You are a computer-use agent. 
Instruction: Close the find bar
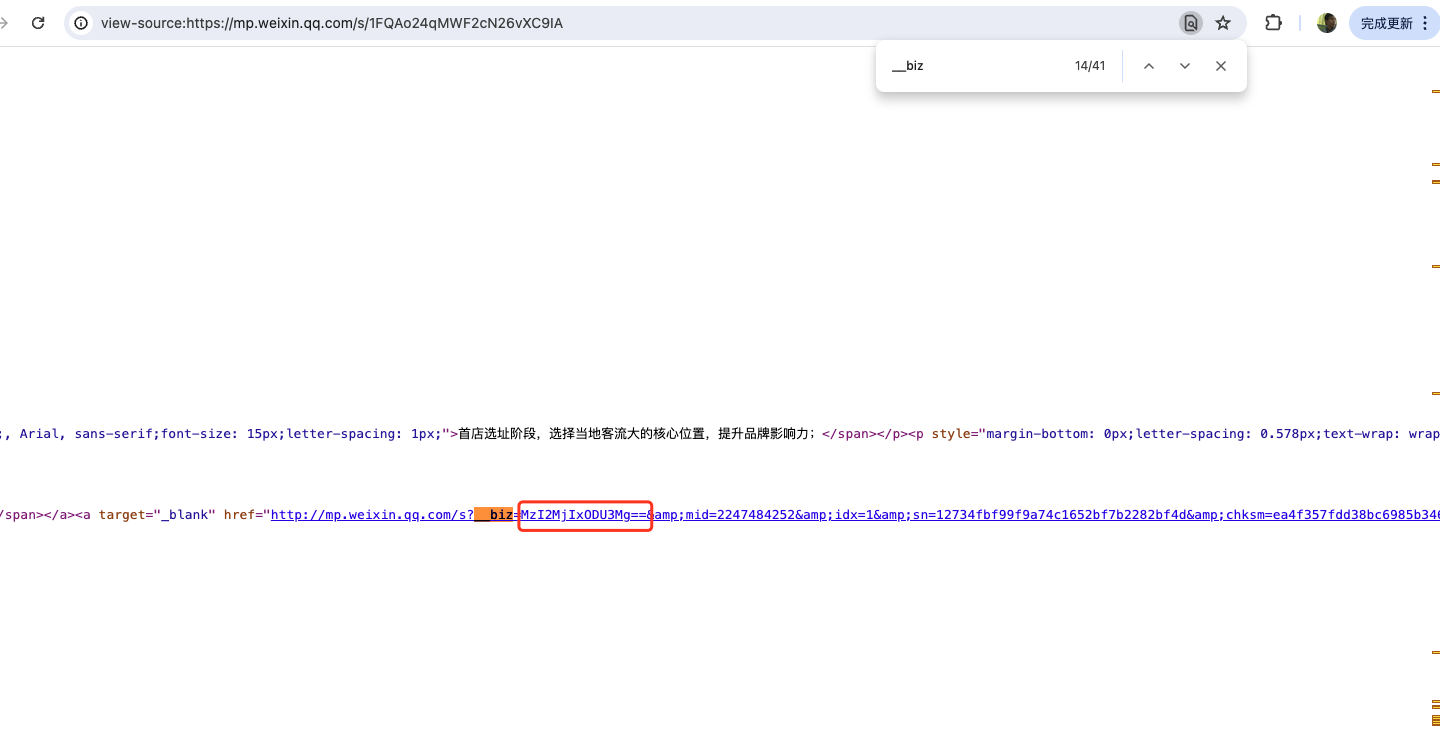[x=1221, y=66]
